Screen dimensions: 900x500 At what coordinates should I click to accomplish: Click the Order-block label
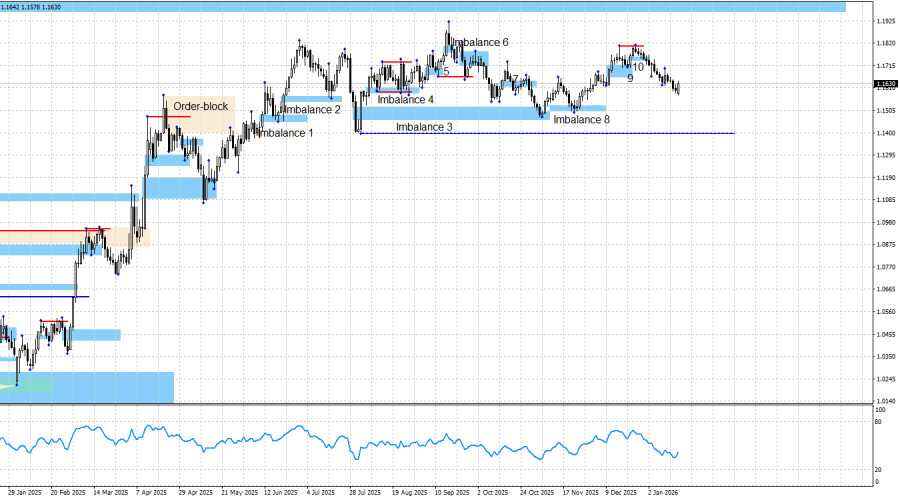201,107
